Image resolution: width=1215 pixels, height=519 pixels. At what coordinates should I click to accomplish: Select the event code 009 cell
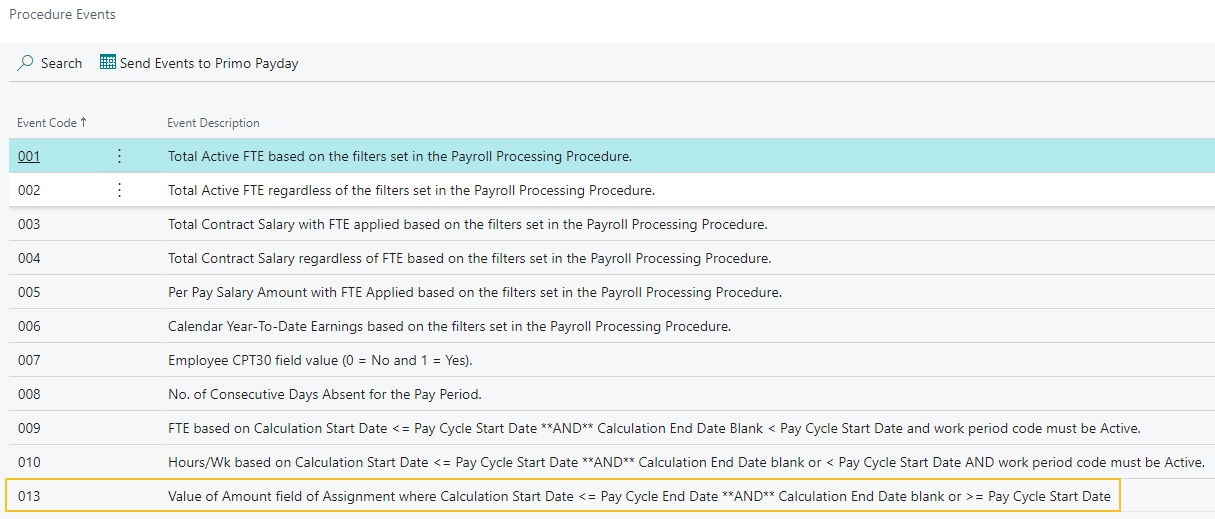point(29,428)
